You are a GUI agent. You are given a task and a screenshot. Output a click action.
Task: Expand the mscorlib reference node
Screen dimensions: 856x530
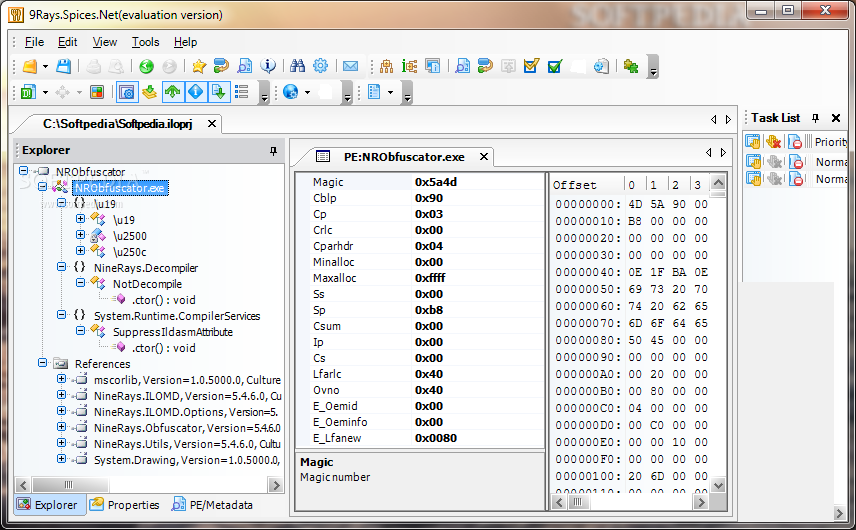coord(62,378)
